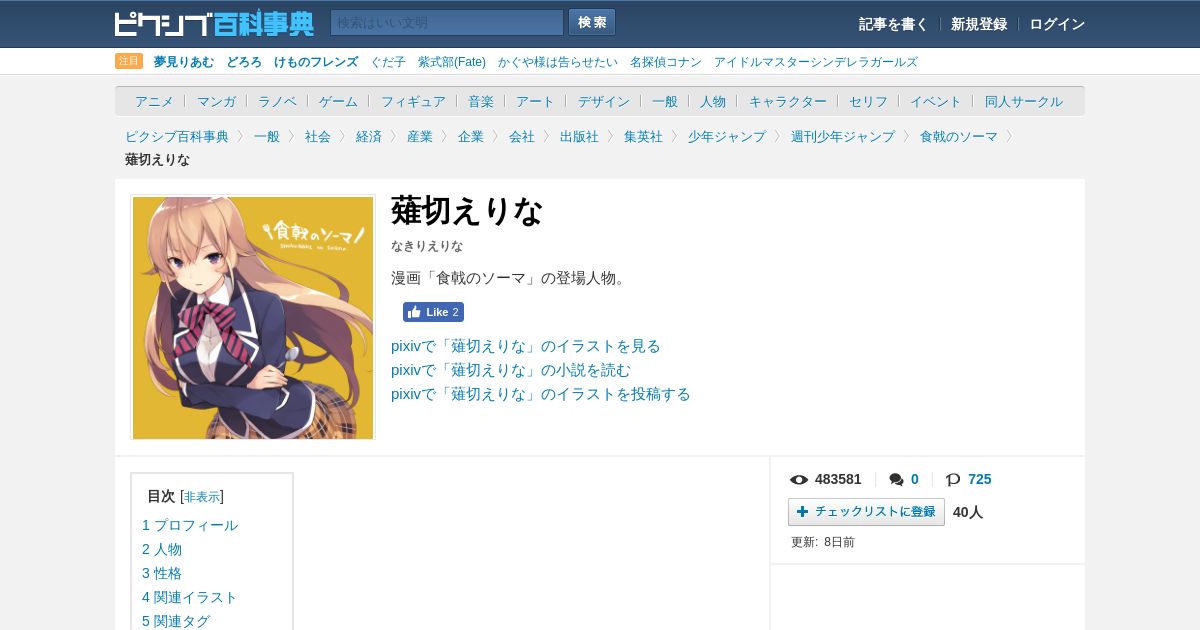Click the 薙切えりな character illustration thumbnail
1200x630 pixels.
pyautogui.click(x=253, y=317)
